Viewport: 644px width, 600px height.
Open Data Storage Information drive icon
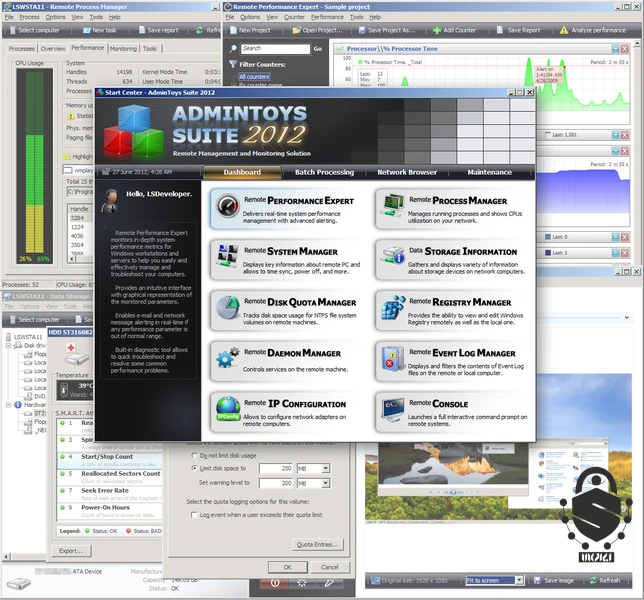click(x=392, y=256)
